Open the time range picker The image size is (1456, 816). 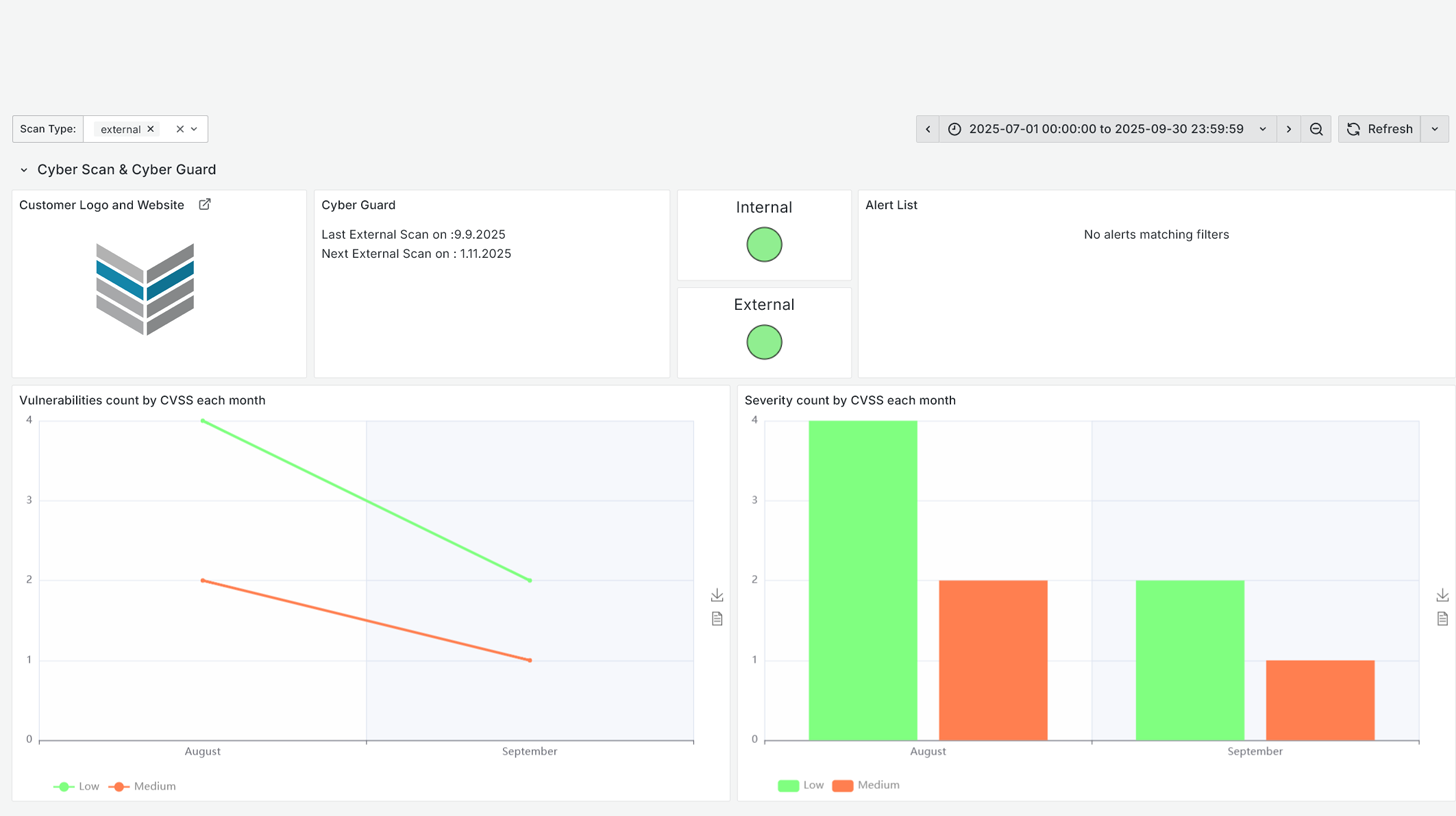point(1105,129)
